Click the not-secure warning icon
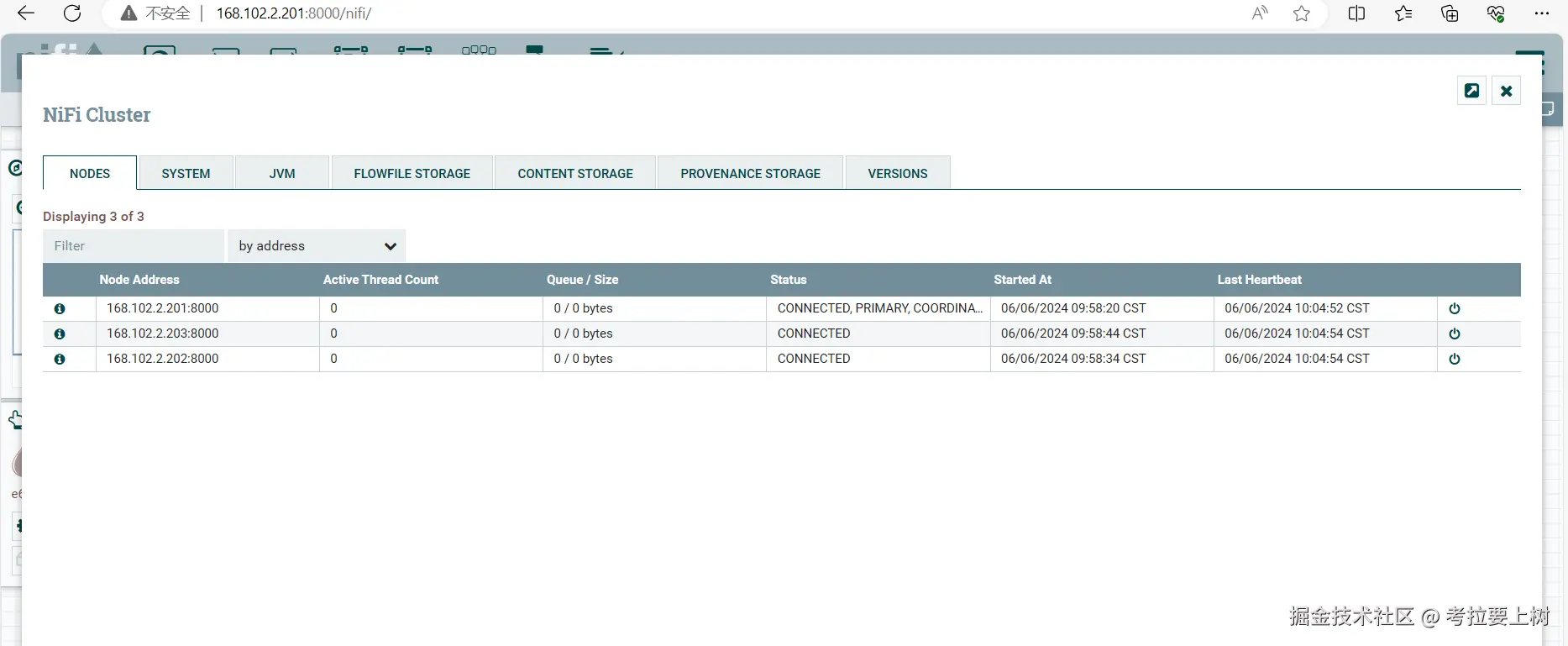This screenshot has width=1568, height=646. [128, 13]
